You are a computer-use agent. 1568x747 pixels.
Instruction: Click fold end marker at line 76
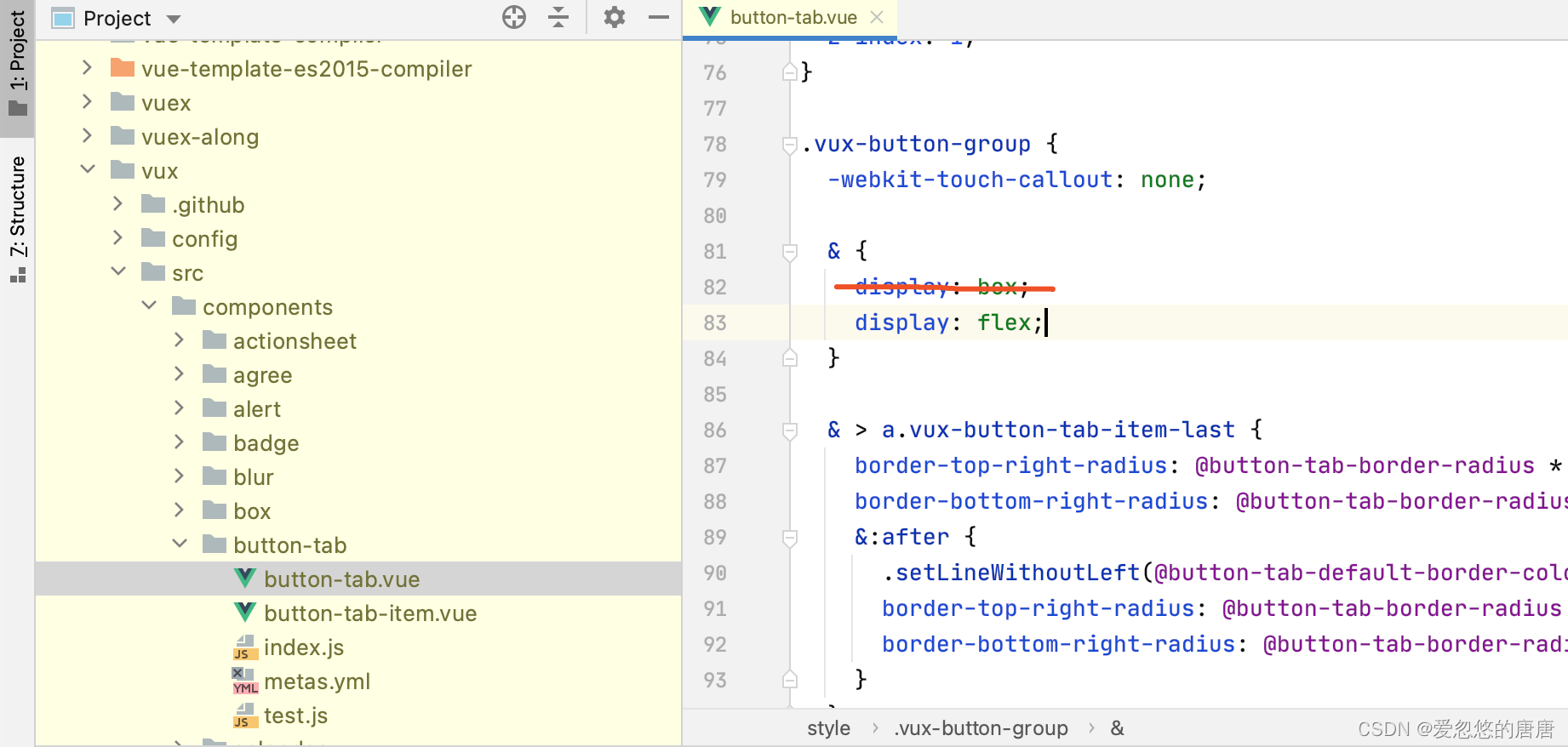790,73
